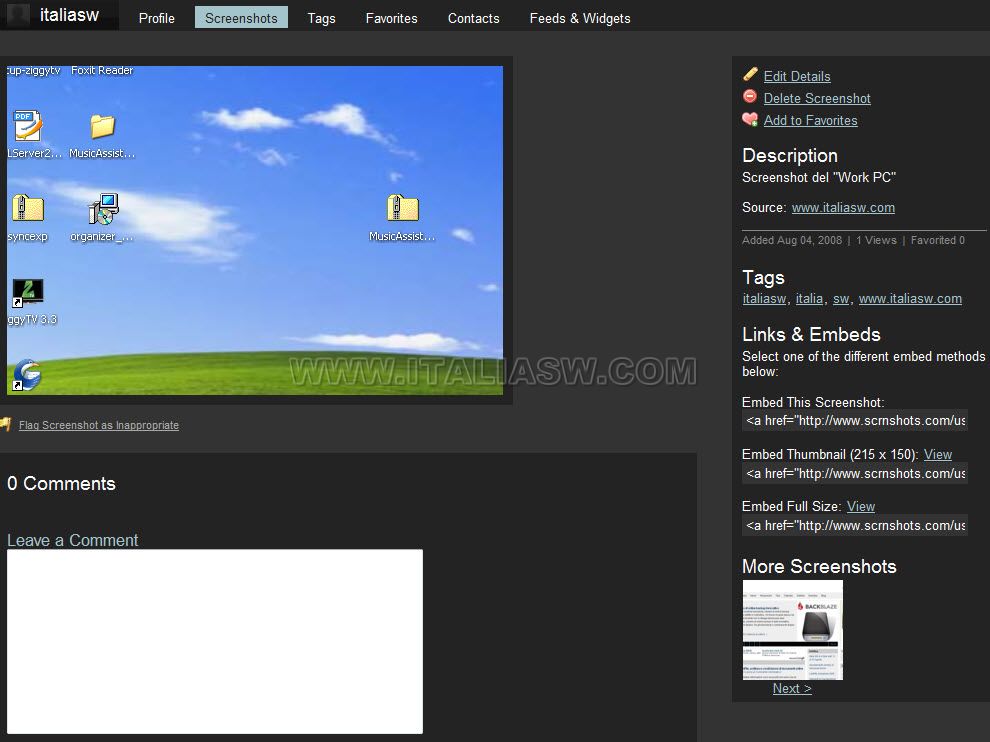The width and height of the screenshot is (990, 742).
Task: Click the Next > link under More Screenshots
Action: tap(792, 689)
